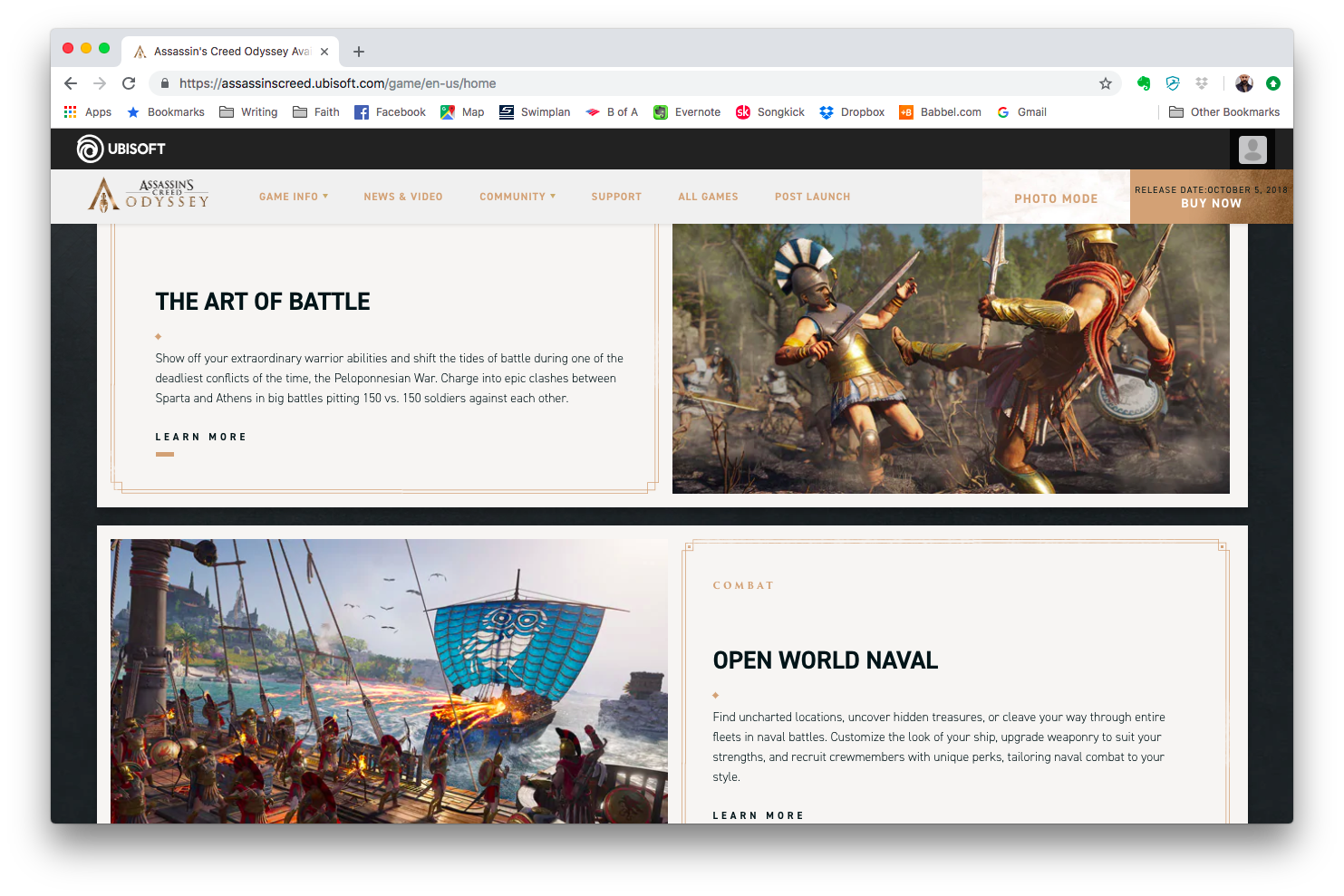Click the Combat category label

(743, 585)
